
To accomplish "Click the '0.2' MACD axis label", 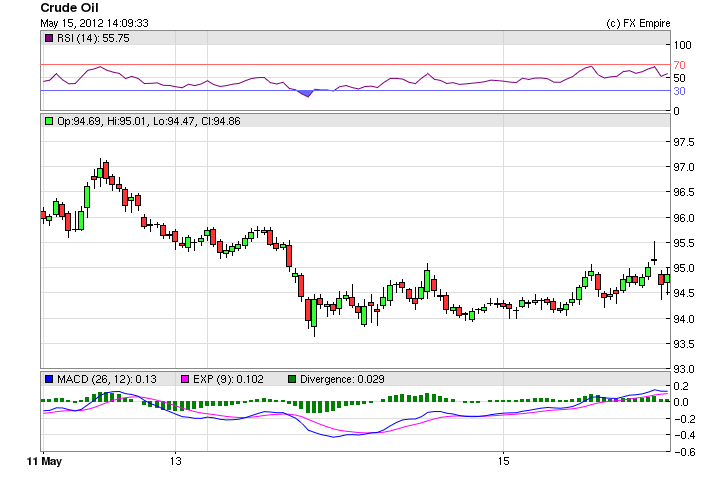I will 681,386.
